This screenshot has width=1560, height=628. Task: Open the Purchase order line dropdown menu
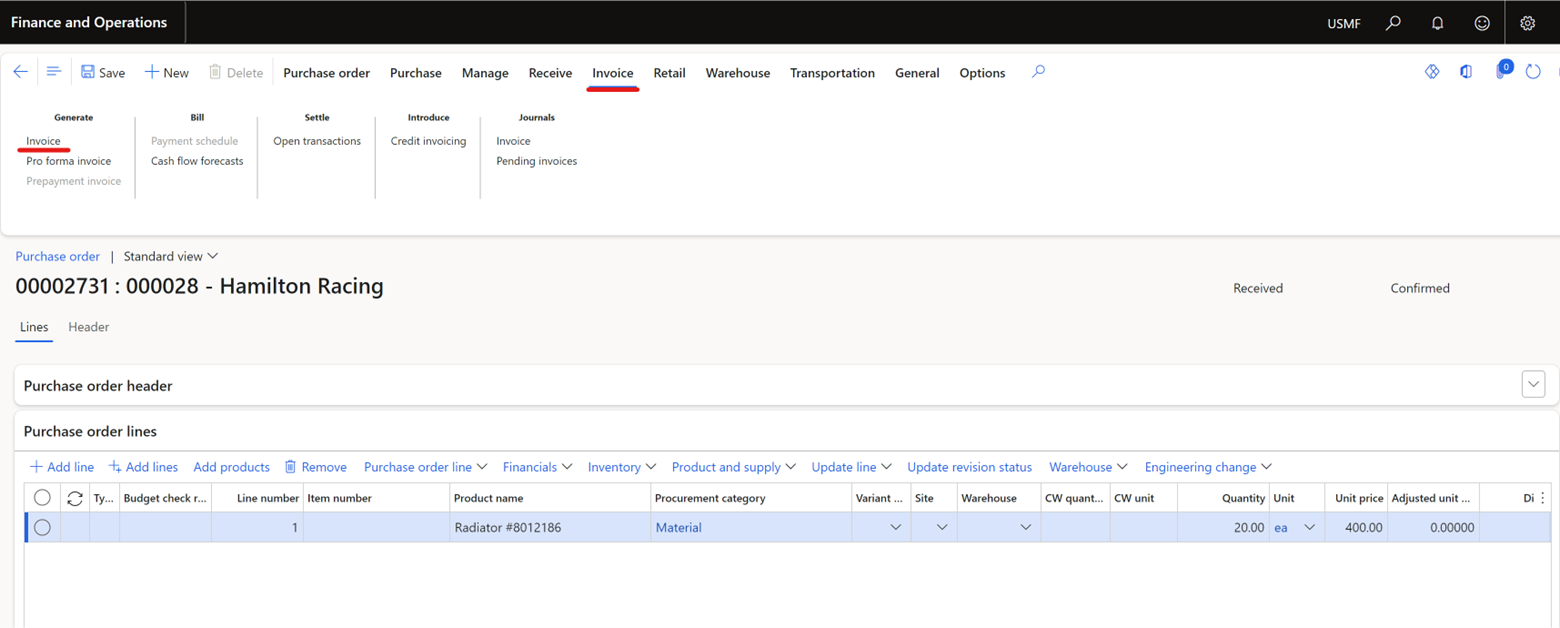click(425, 467)
